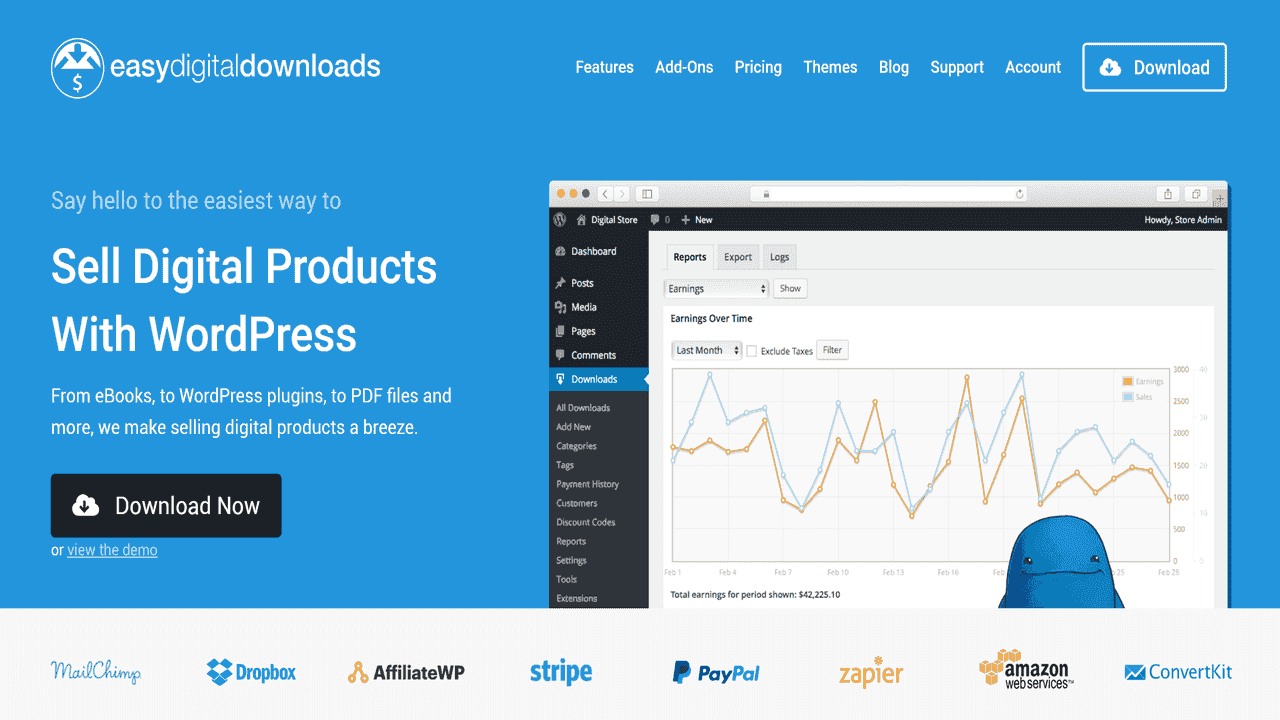Toggle the Exclude Taxes checkbox
Screen dimensions: 1280x720
pos(752,351)
